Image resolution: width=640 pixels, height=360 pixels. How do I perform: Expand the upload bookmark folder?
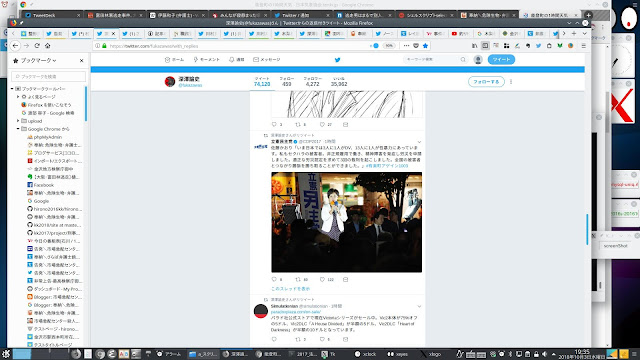tap(18, 121)
